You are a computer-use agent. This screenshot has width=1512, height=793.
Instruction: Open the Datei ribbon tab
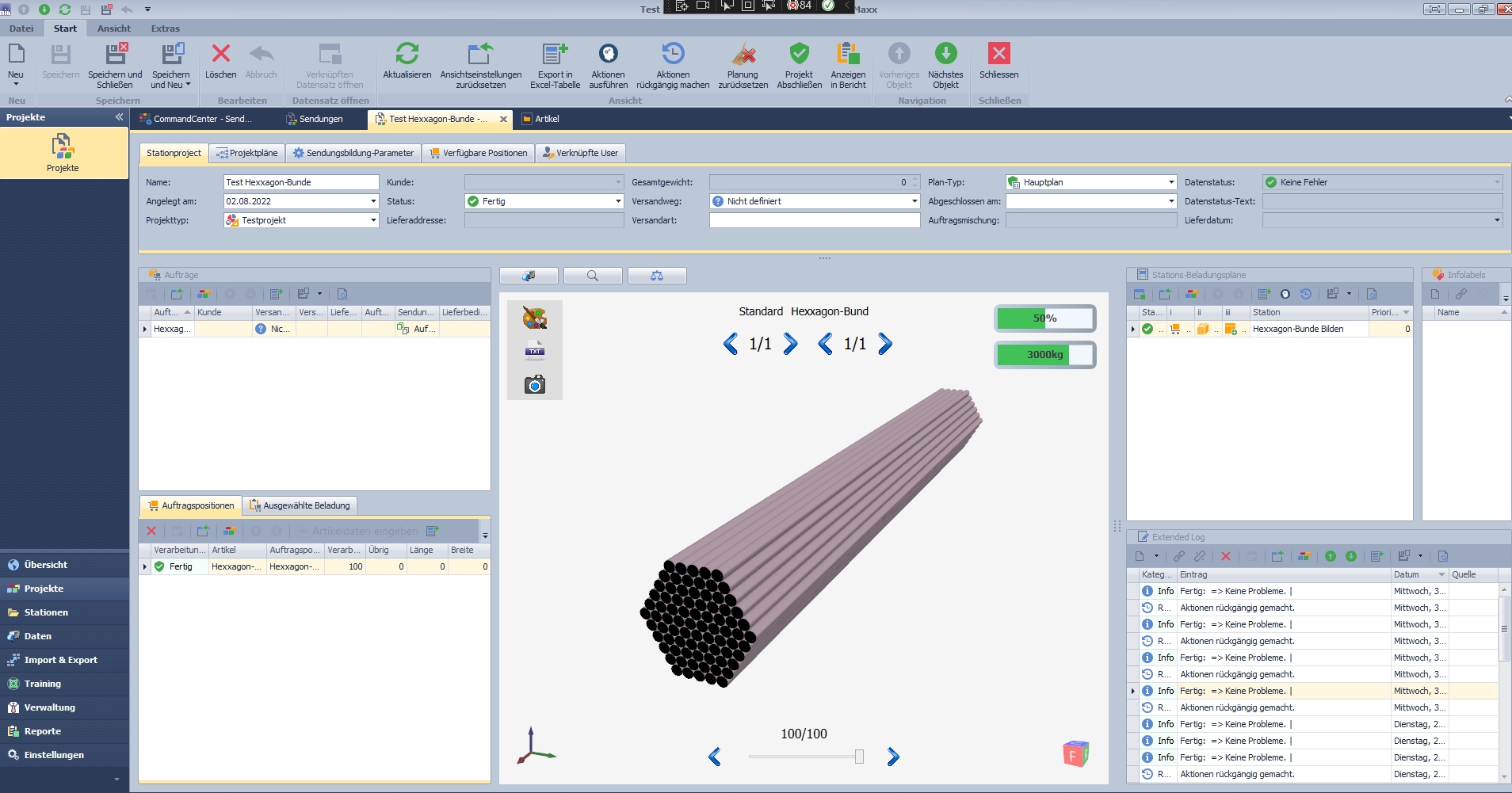tap(21, 29)
